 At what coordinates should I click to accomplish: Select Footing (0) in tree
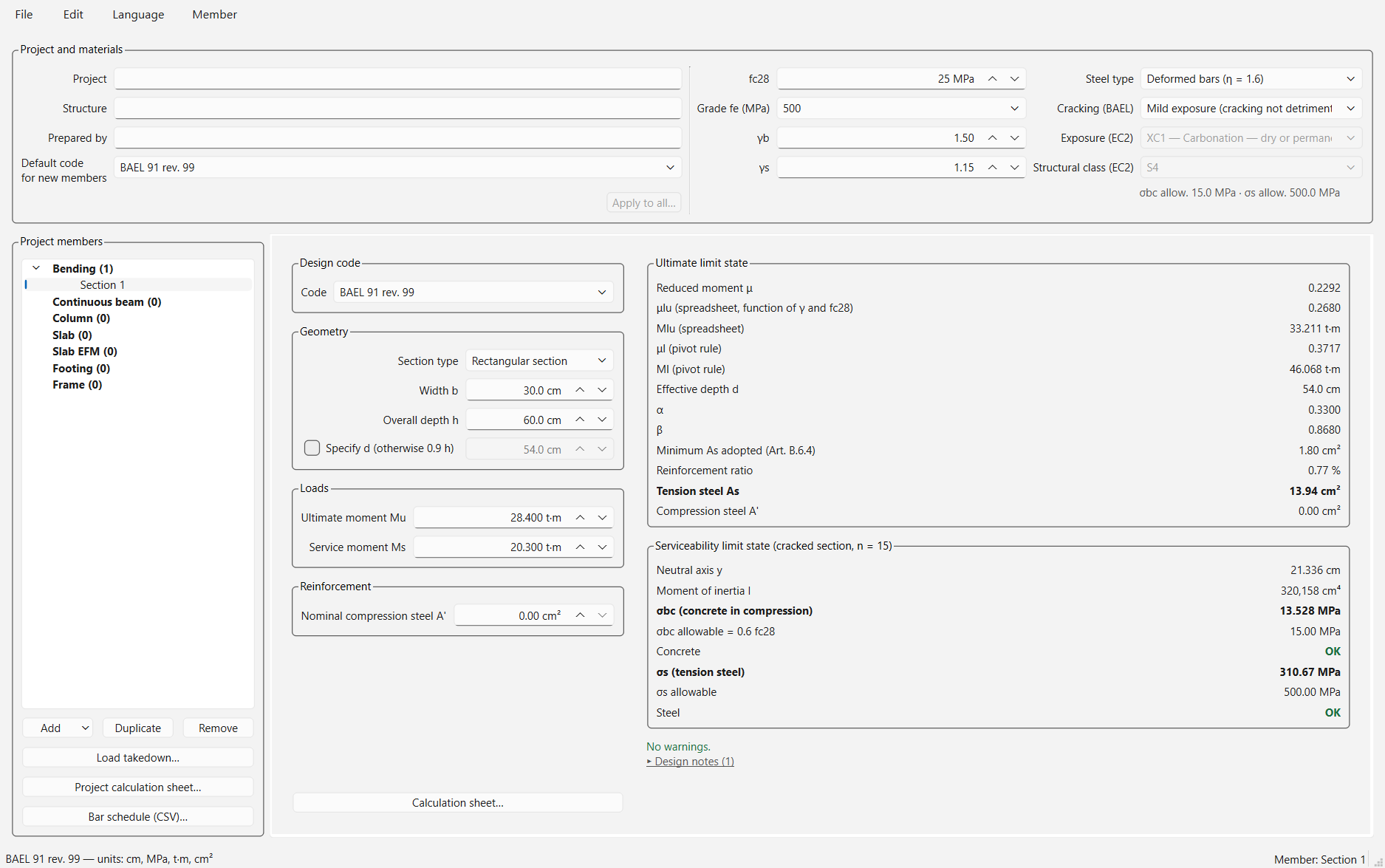pos(81,369)
